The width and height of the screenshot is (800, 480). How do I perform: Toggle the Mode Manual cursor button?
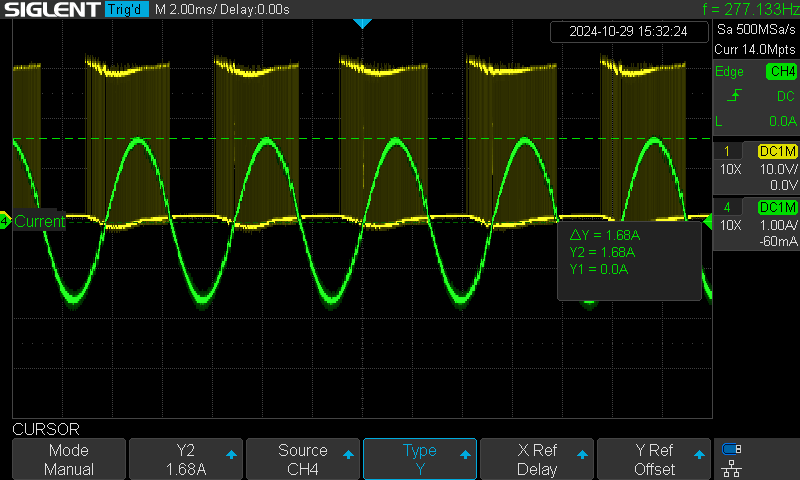pyautogui.click(x=69, y=459)
